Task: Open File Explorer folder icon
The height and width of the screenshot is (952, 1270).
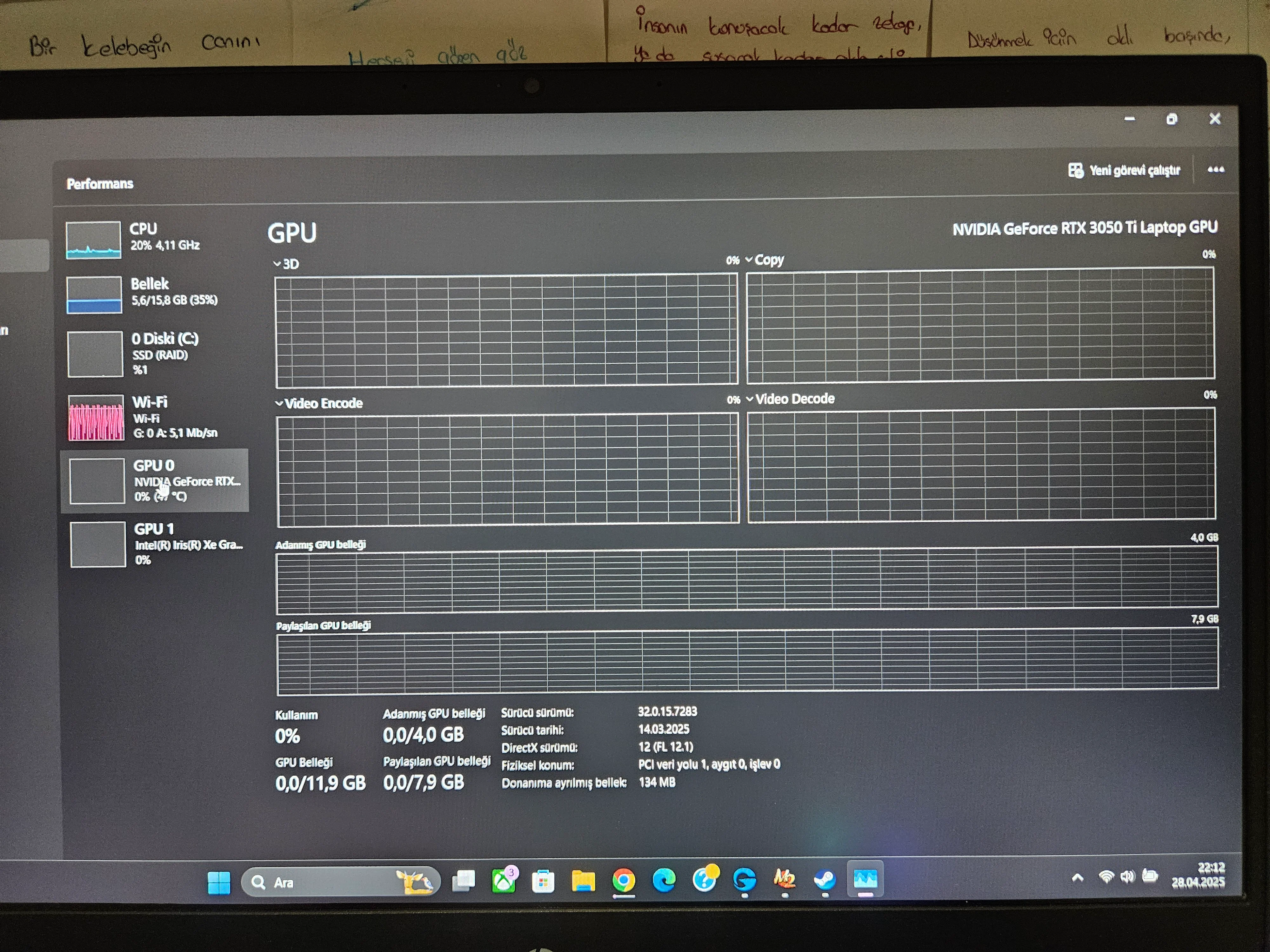Action: click(583, 881)
